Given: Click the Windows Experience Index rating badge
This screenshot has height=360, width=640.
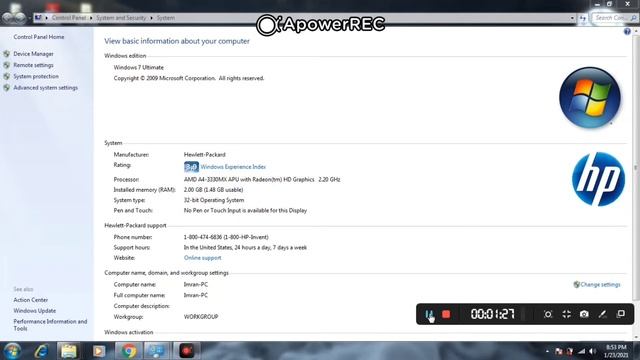Looking at the screenshot, I should 191,167.
